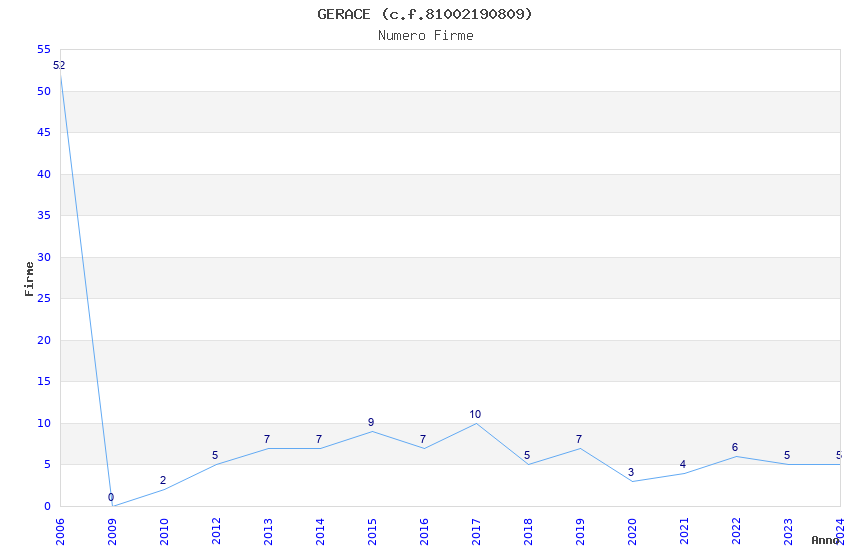The image size is (850, 550).
Task: Click the Numero Firme subtitle
Action: coord(425,36)
